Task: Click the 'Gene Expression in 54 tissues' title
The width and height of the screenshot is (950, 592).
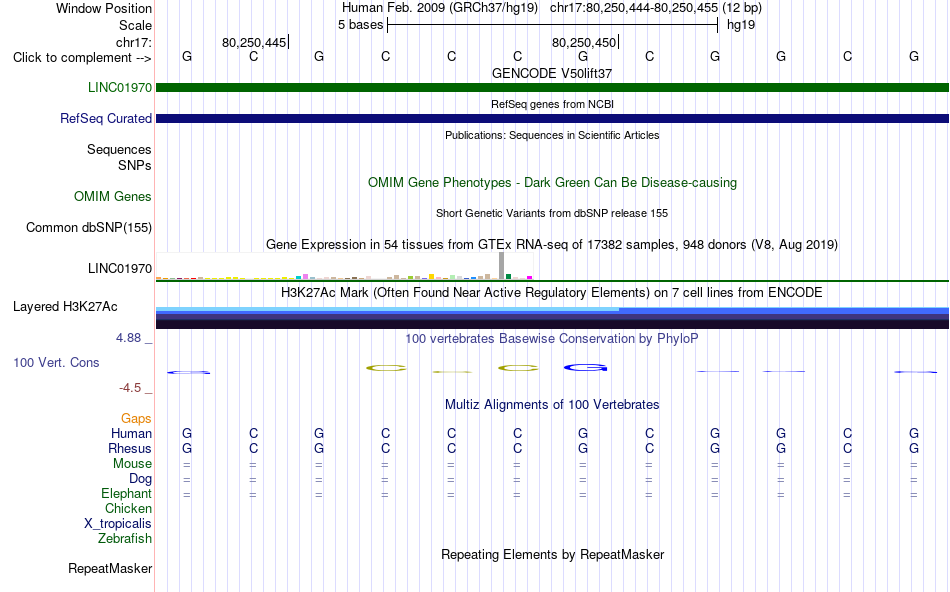Action: click(552, 244)
